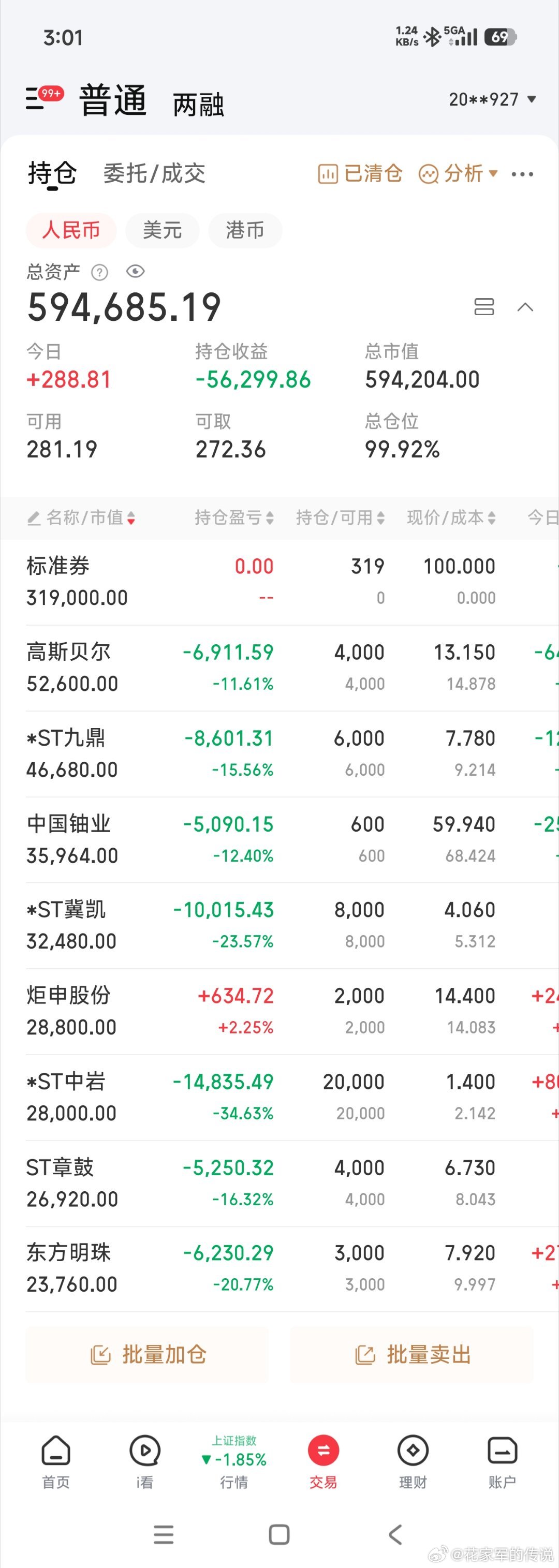Open 行情 market tab showing 上证指数
Image resolution: width=559 pixels, height=1568 pixels.
[x=234, y=1461]
